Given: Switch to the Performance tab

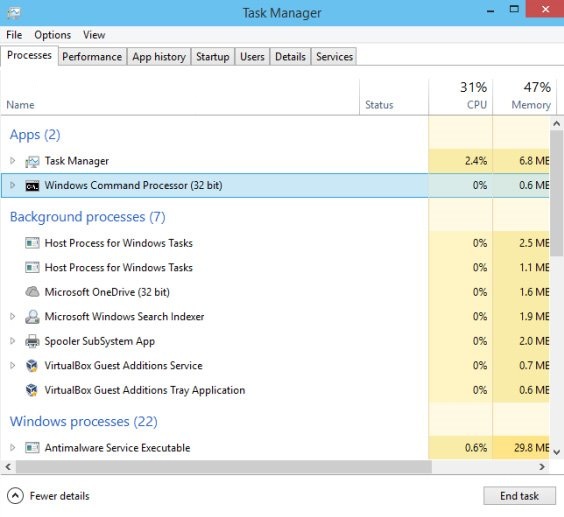Looking at the screenshot, I should (92, 57).
